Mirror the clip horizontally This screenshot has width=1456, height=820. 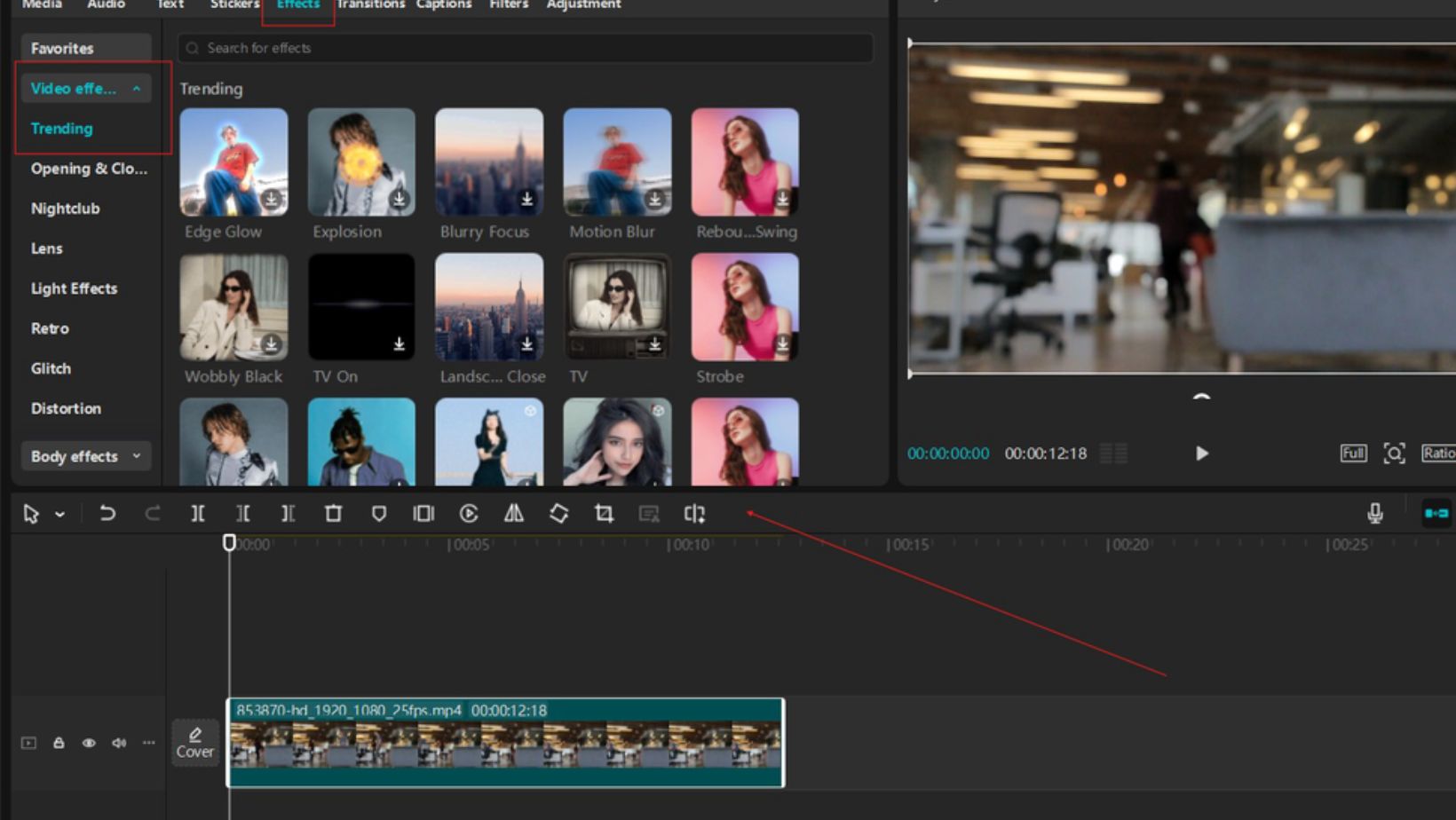[514, 514]
